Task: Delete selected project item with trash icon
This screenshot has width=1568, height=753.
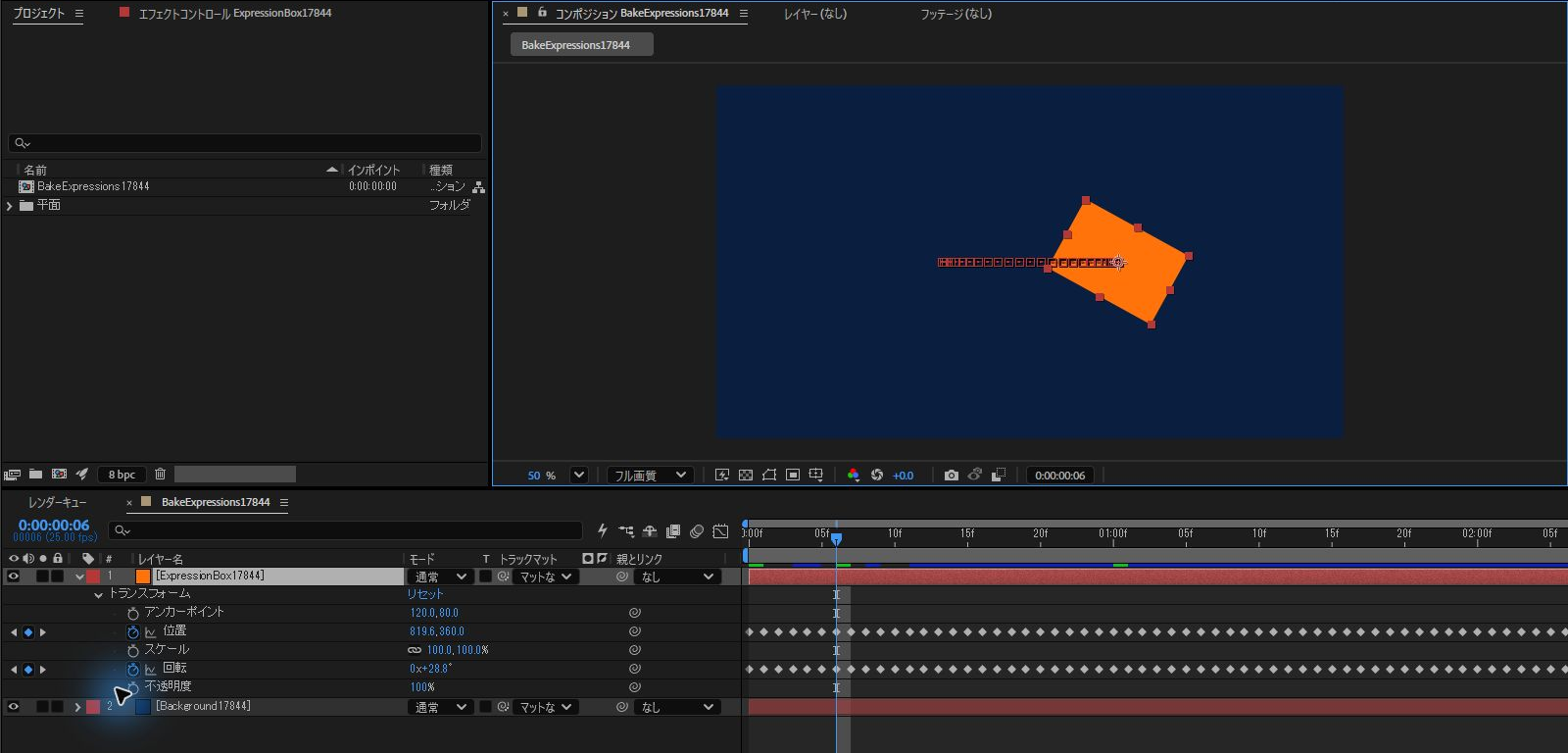Action: 160,475
